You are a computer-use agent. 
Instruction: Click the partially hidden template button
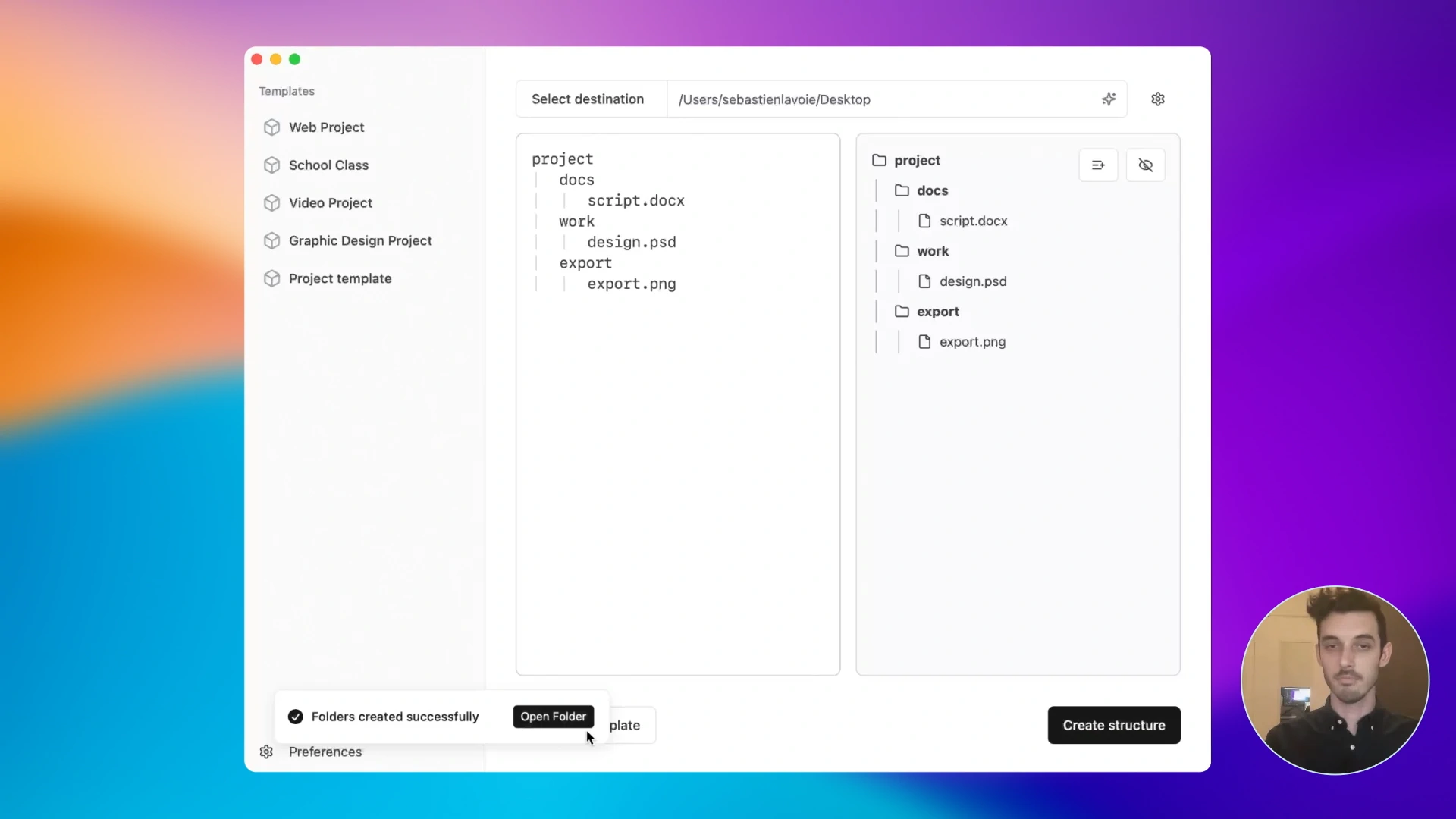click(632, 726)
